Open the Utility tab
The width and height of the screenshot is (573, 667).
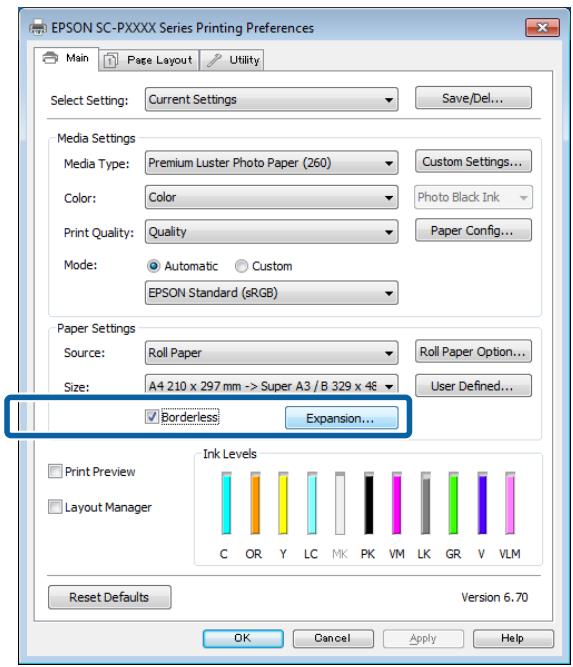tap(232, 60)
